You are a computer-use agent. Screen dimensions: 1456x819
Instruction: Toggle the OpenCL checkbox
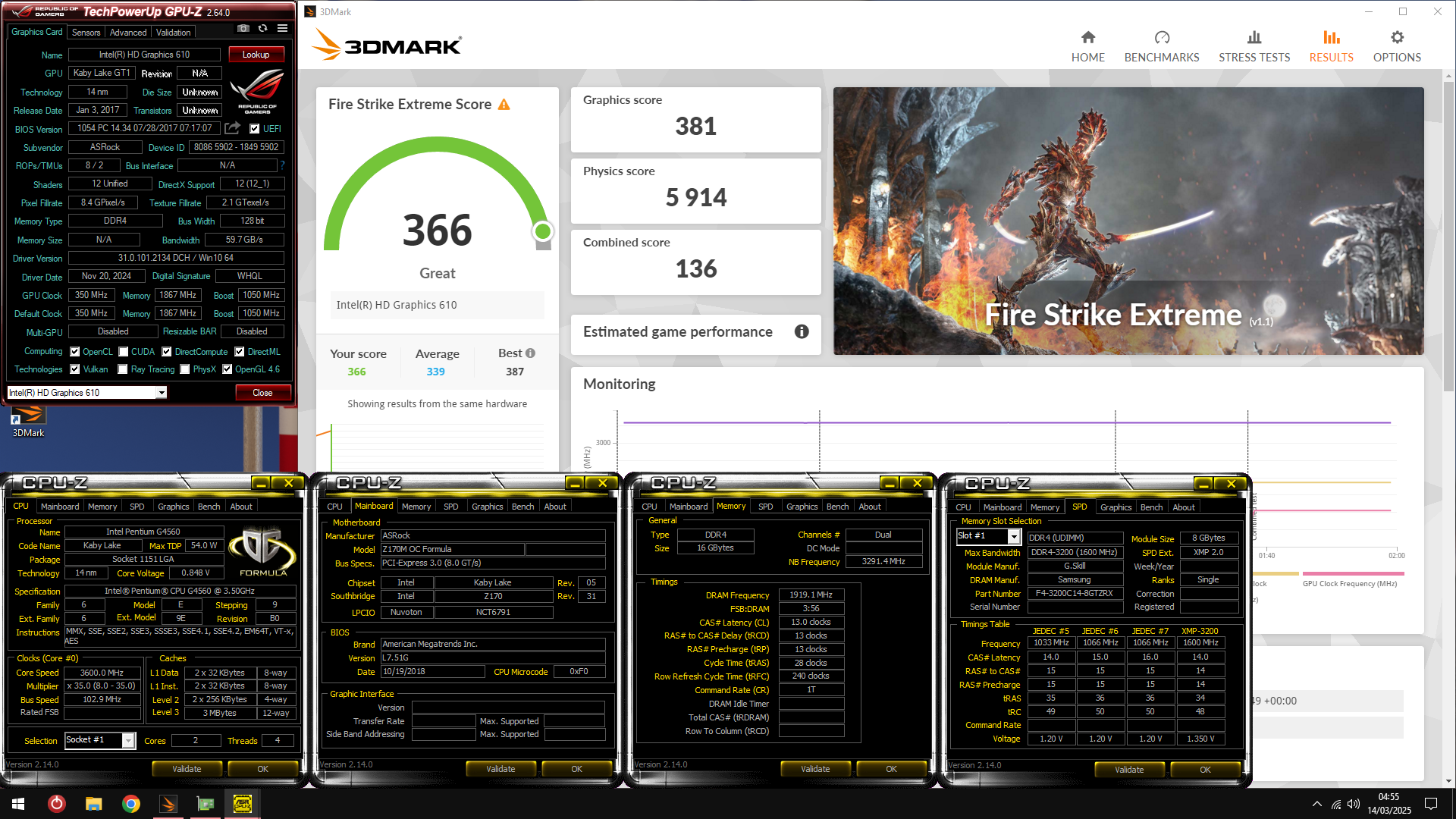[75, 352]
